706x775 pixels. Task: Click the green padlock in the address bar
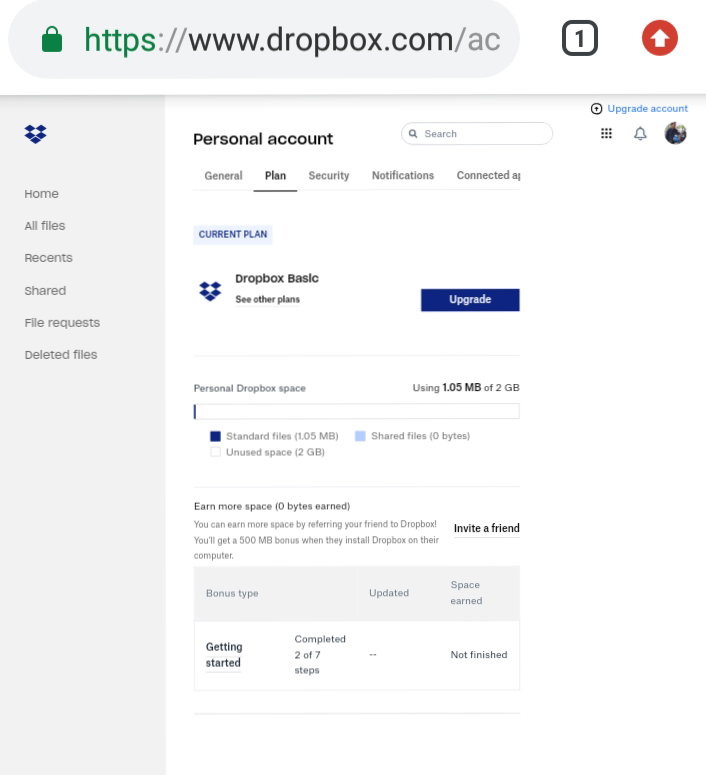52,40
